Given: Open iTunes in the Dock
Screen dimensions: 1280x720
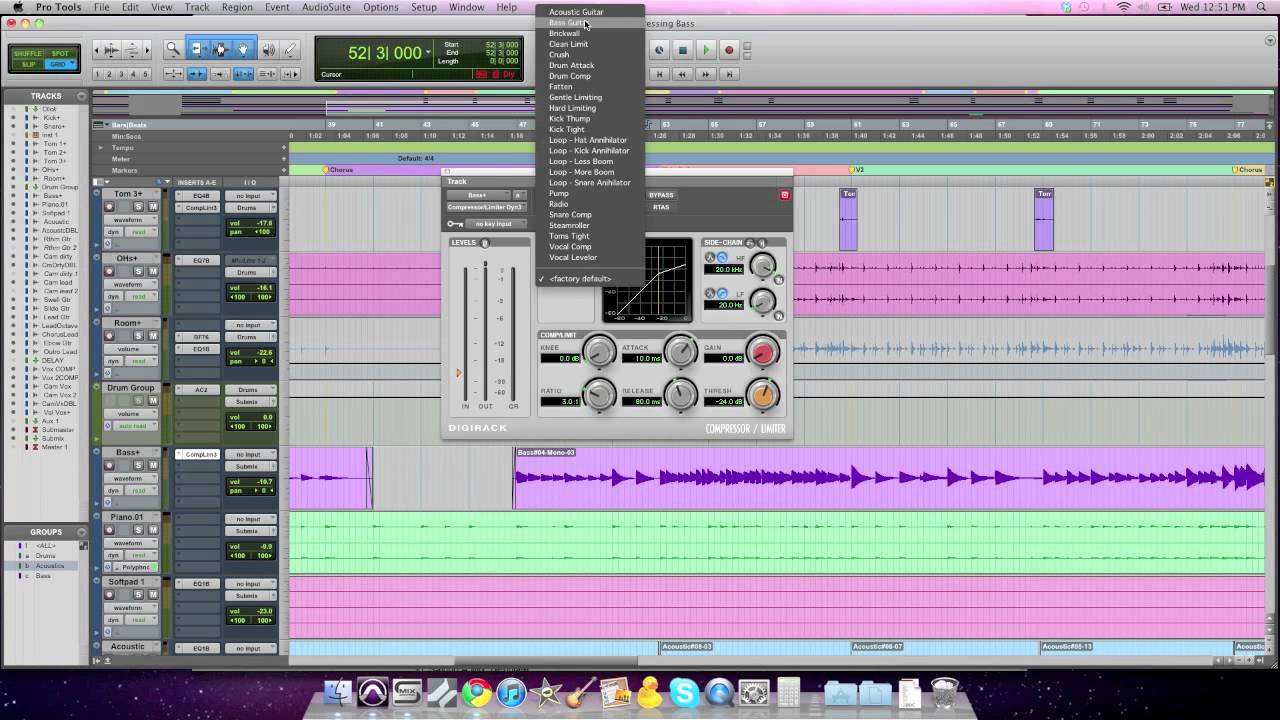Looking at the screenshot, I should point(511,692).
